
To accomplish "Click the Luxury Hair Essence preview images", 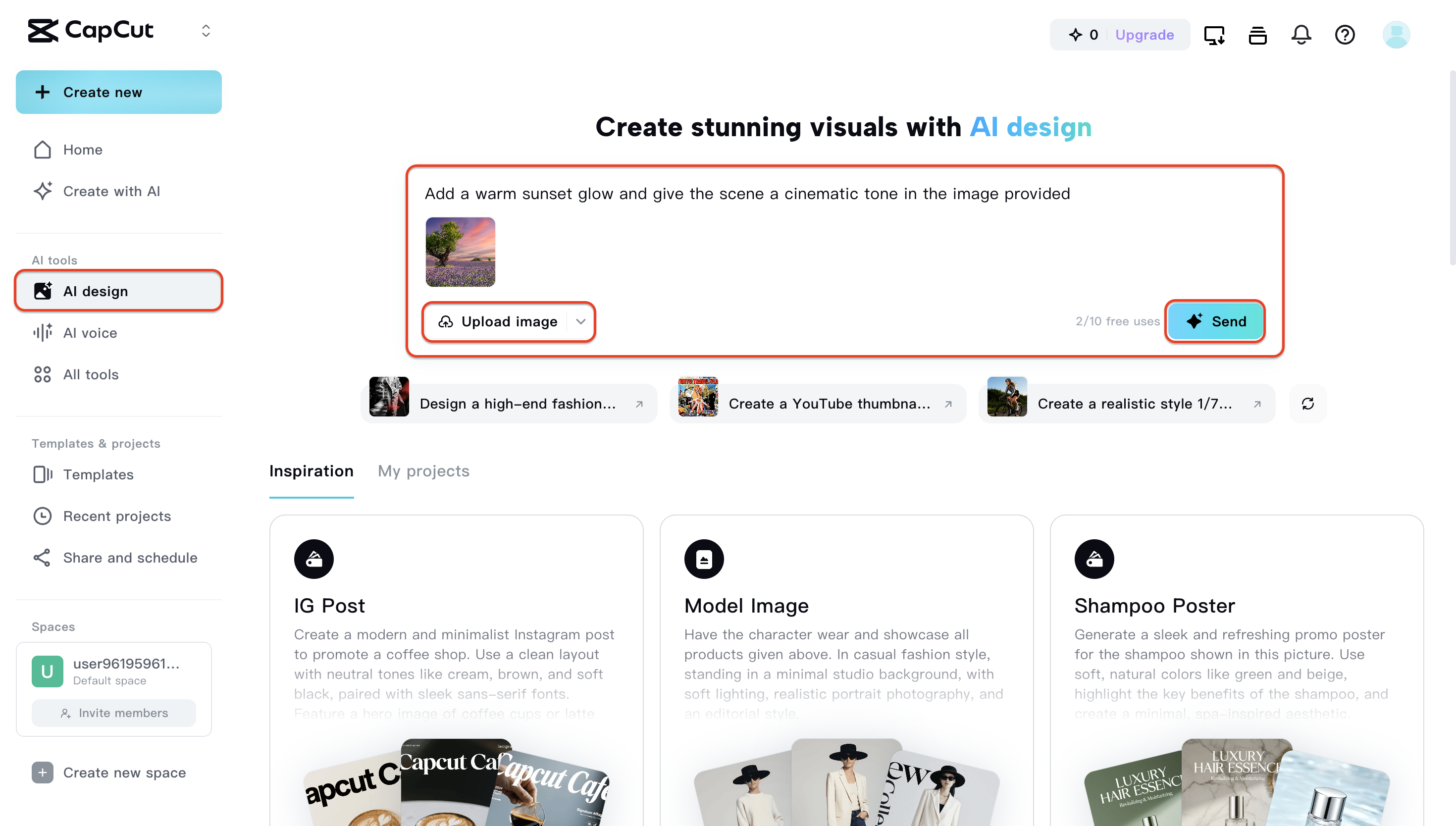I will click(x=1237, y=782).
